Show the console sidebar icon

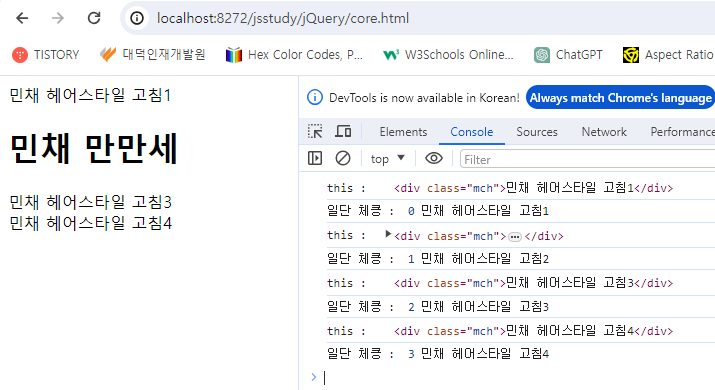[x=315, y=158]
